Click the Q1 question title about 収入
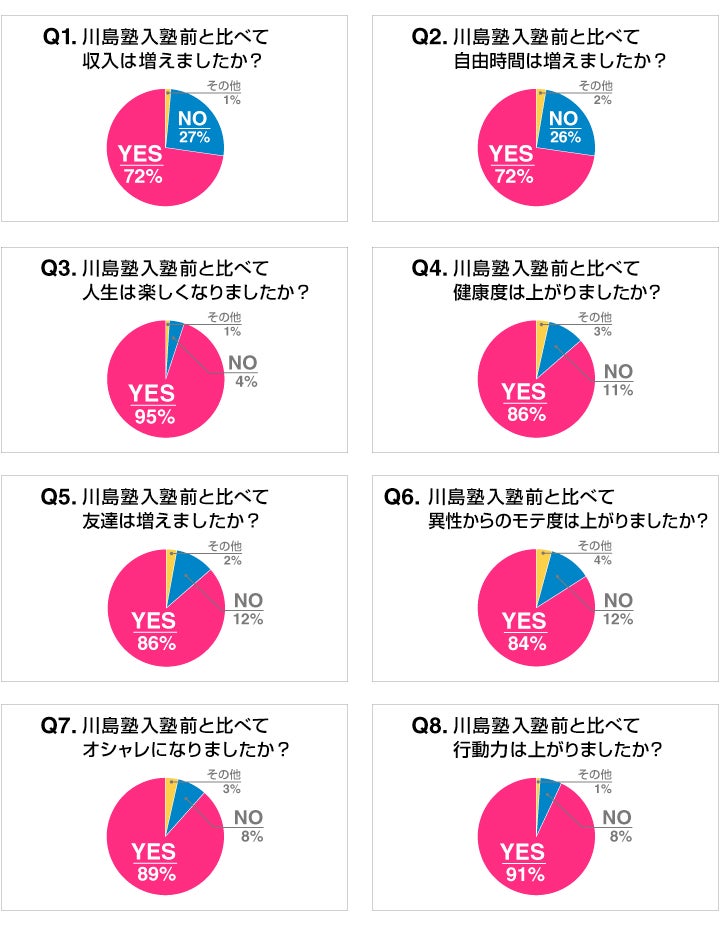Viewport: 720px width, 928px height. click(156, 49)
